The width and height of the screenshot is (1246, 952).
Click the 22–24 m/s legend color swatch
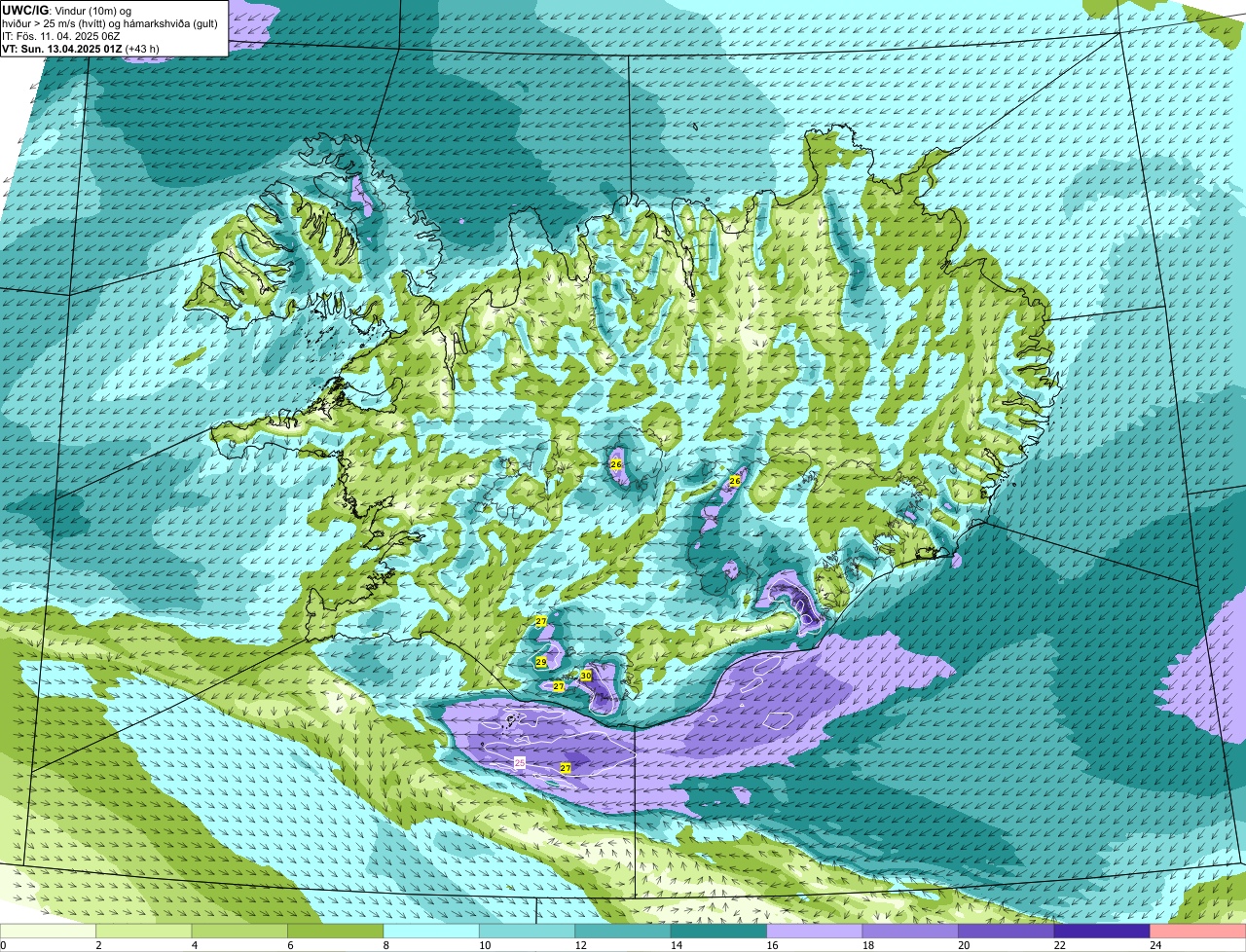tap(1103, 932)
